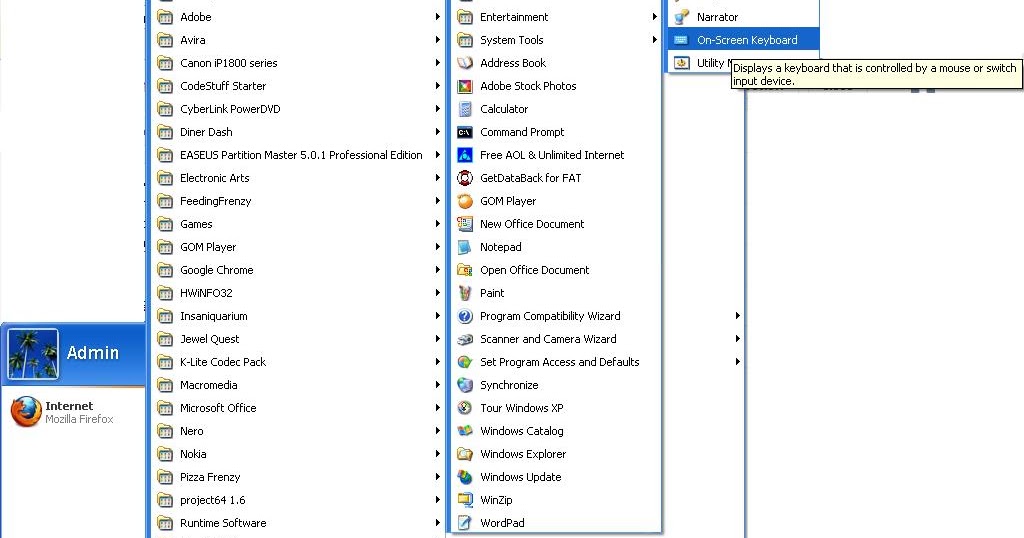Click the Open Office Document icon
Image resolution: width=1024 pixels, height=538 pixels.
[464, 270]
